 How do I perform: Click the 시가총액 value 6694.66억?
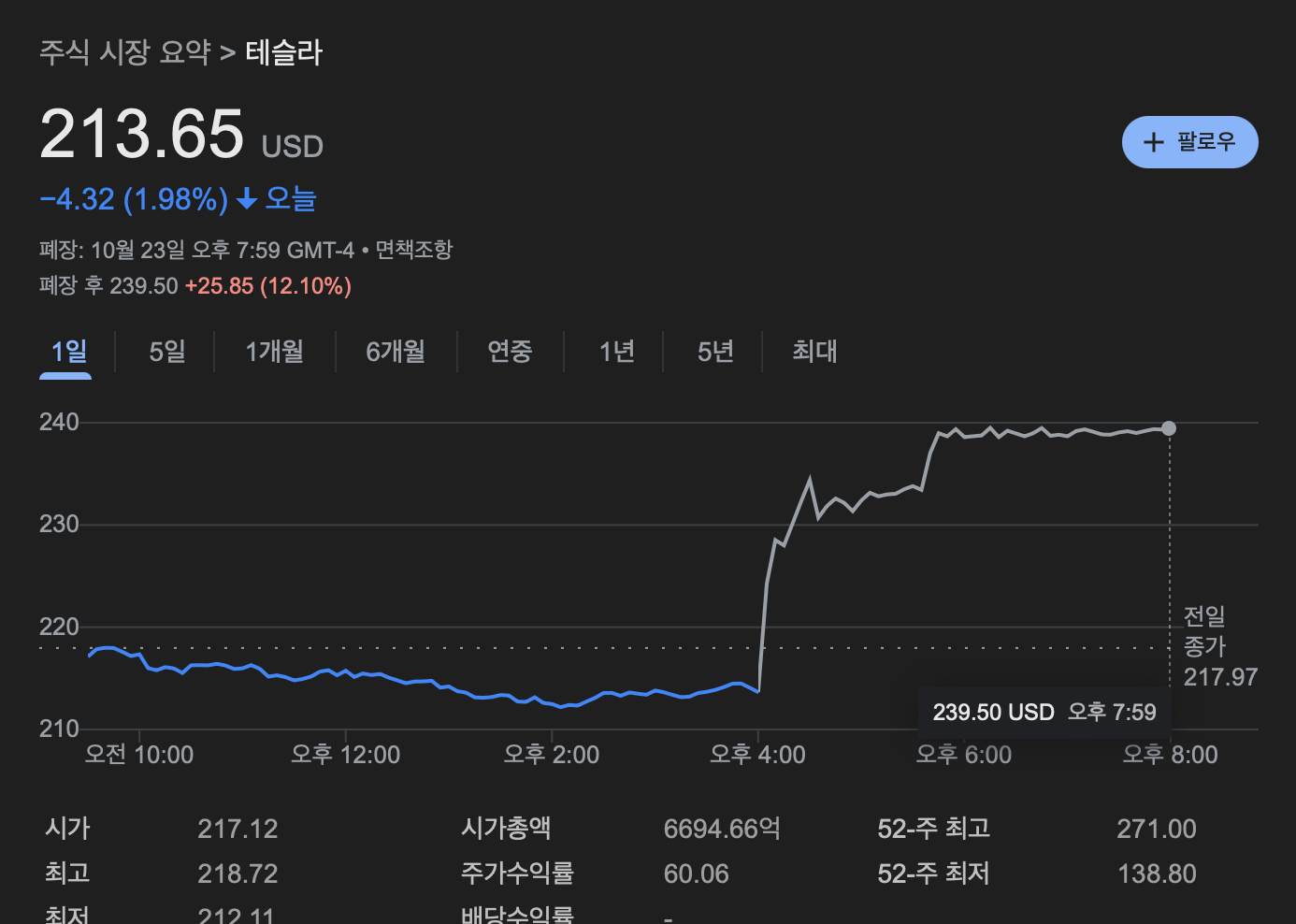click(x=722, y=829)
